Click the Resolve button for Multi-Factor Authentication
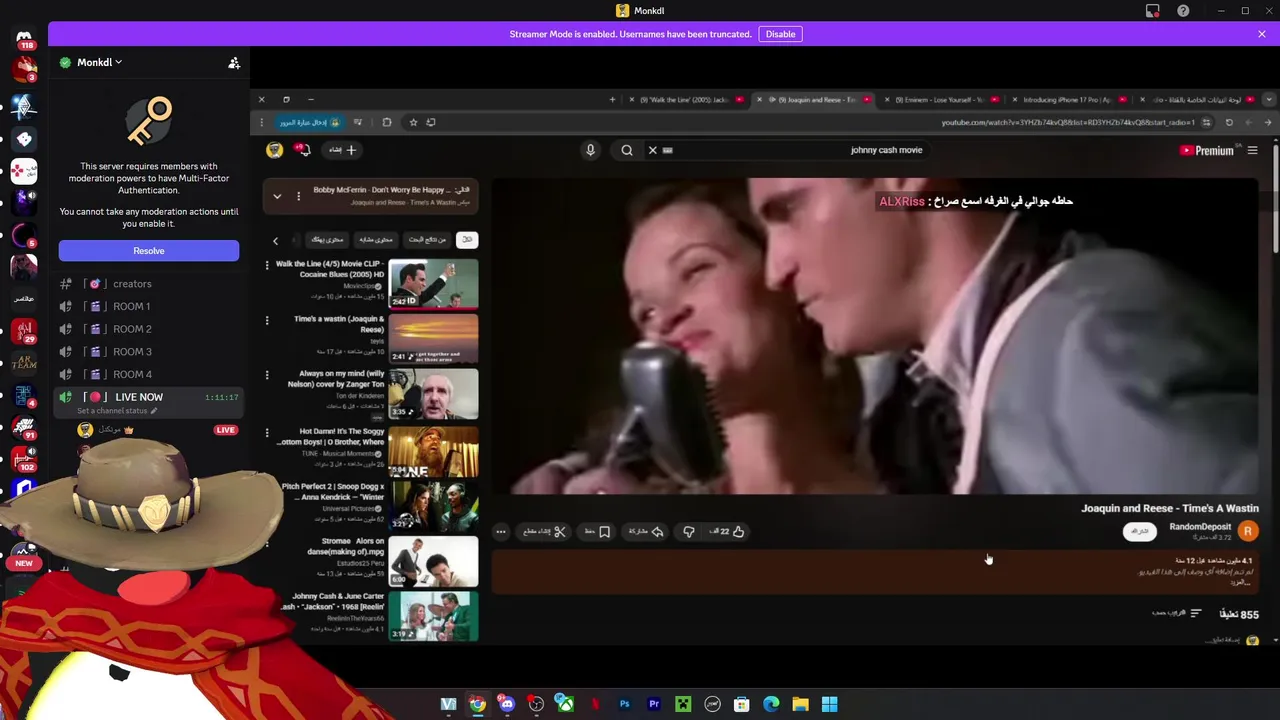 point(149,251)
